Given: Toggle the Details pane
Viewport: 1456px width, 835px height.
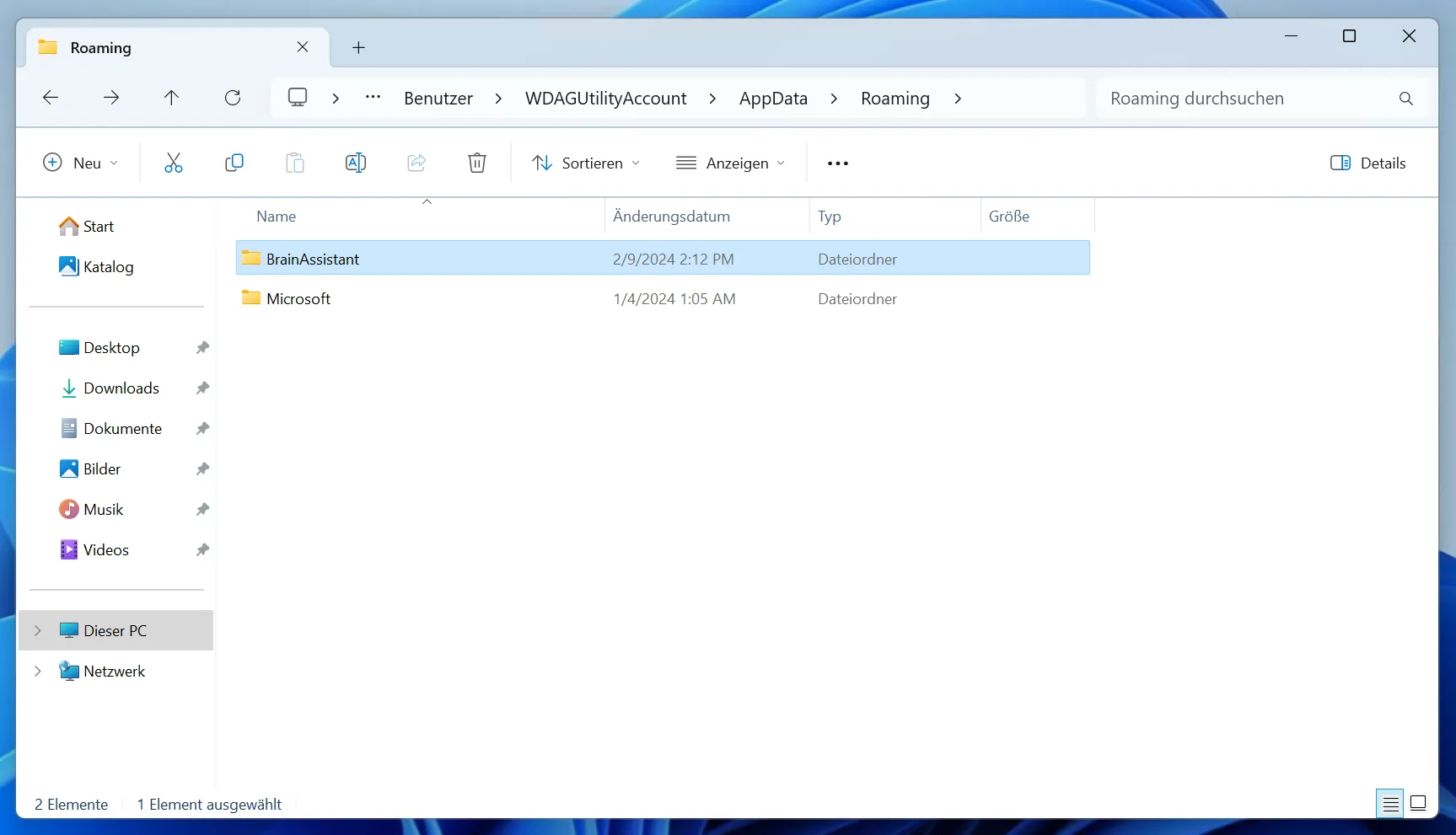Looking at the screenshot, I should (1367, 163).
